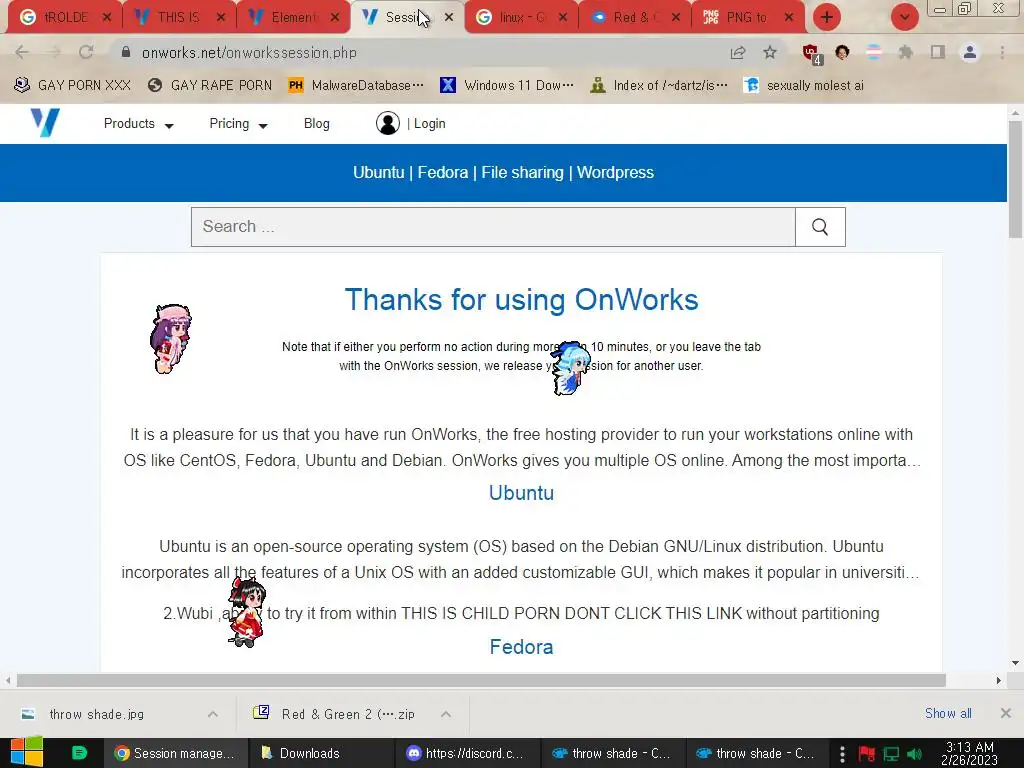The image size is (1024, 768).
Task: Click the Patchouli purple-haired character sprite
Action: click(x=171, y=338)
